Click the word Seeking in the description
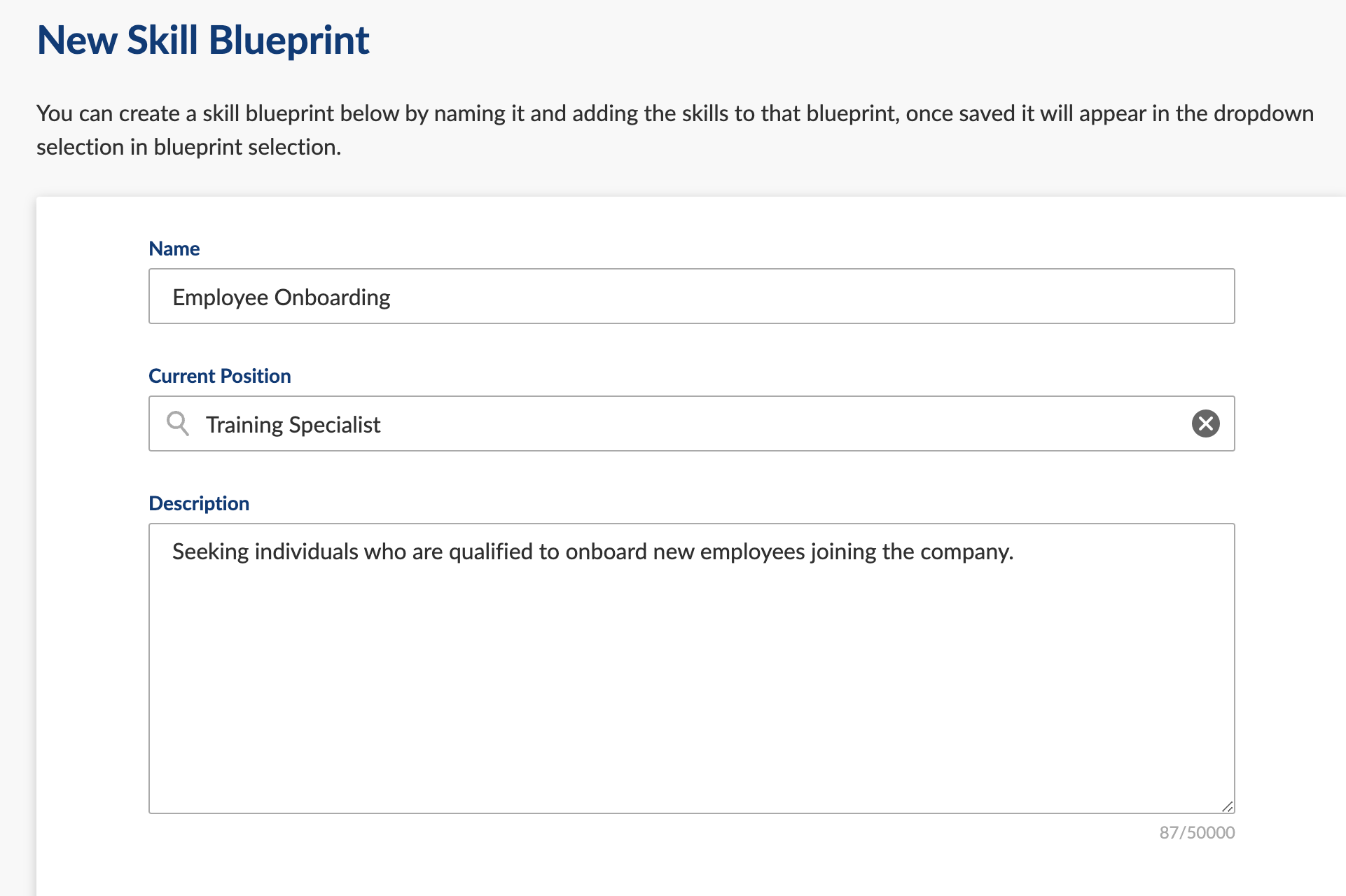This screenshot has width=1346, height=896. (211, 552)
